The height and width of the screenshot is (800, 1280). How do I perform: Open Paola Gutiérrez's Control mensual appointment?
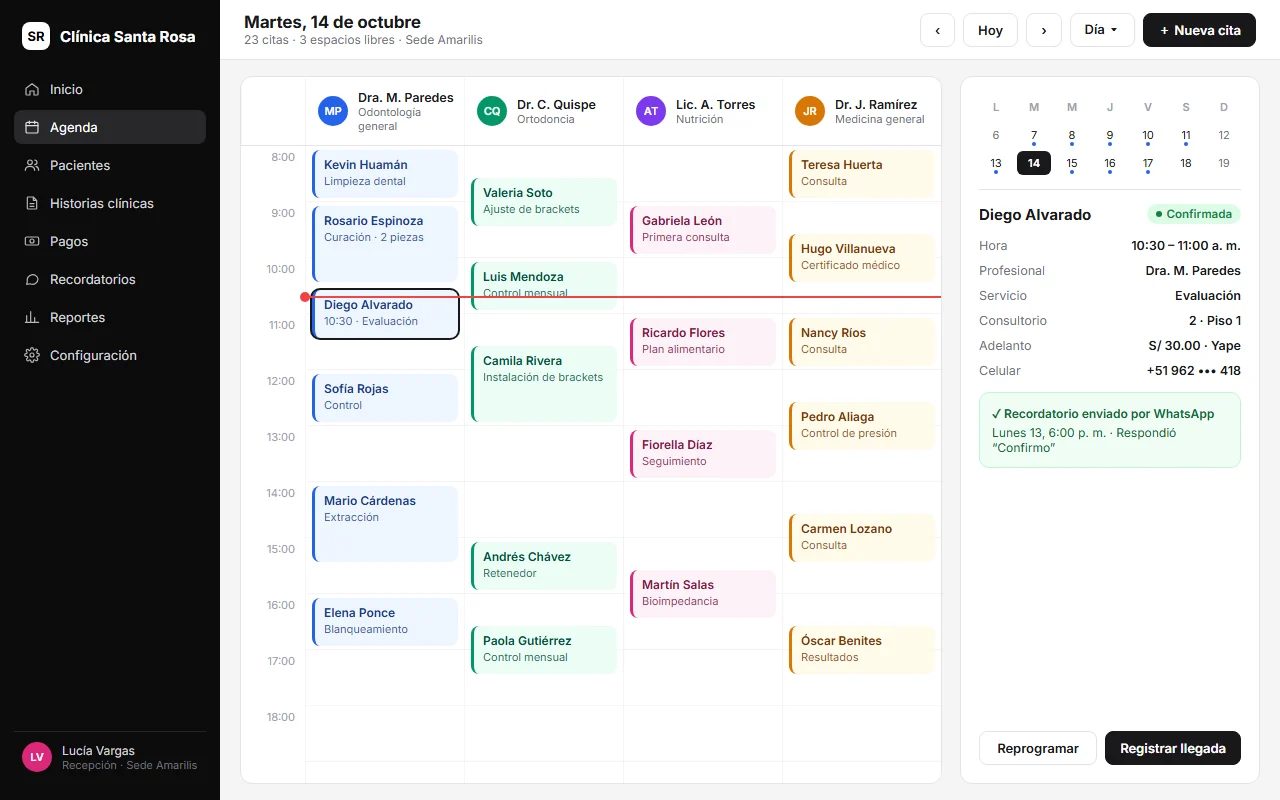click(544, 649)
